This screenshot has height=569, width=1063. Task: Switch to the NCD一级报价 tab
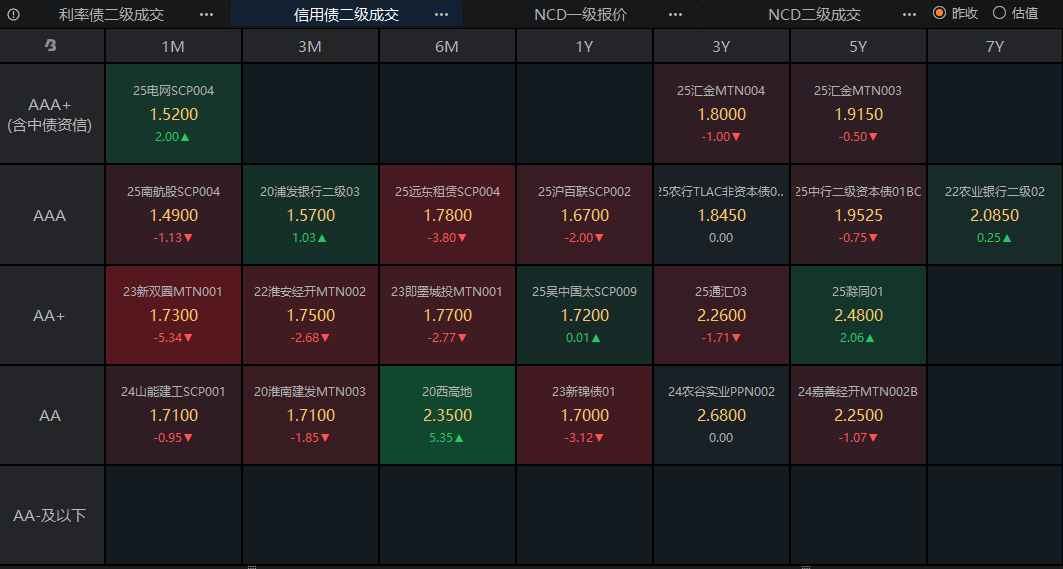580,14
